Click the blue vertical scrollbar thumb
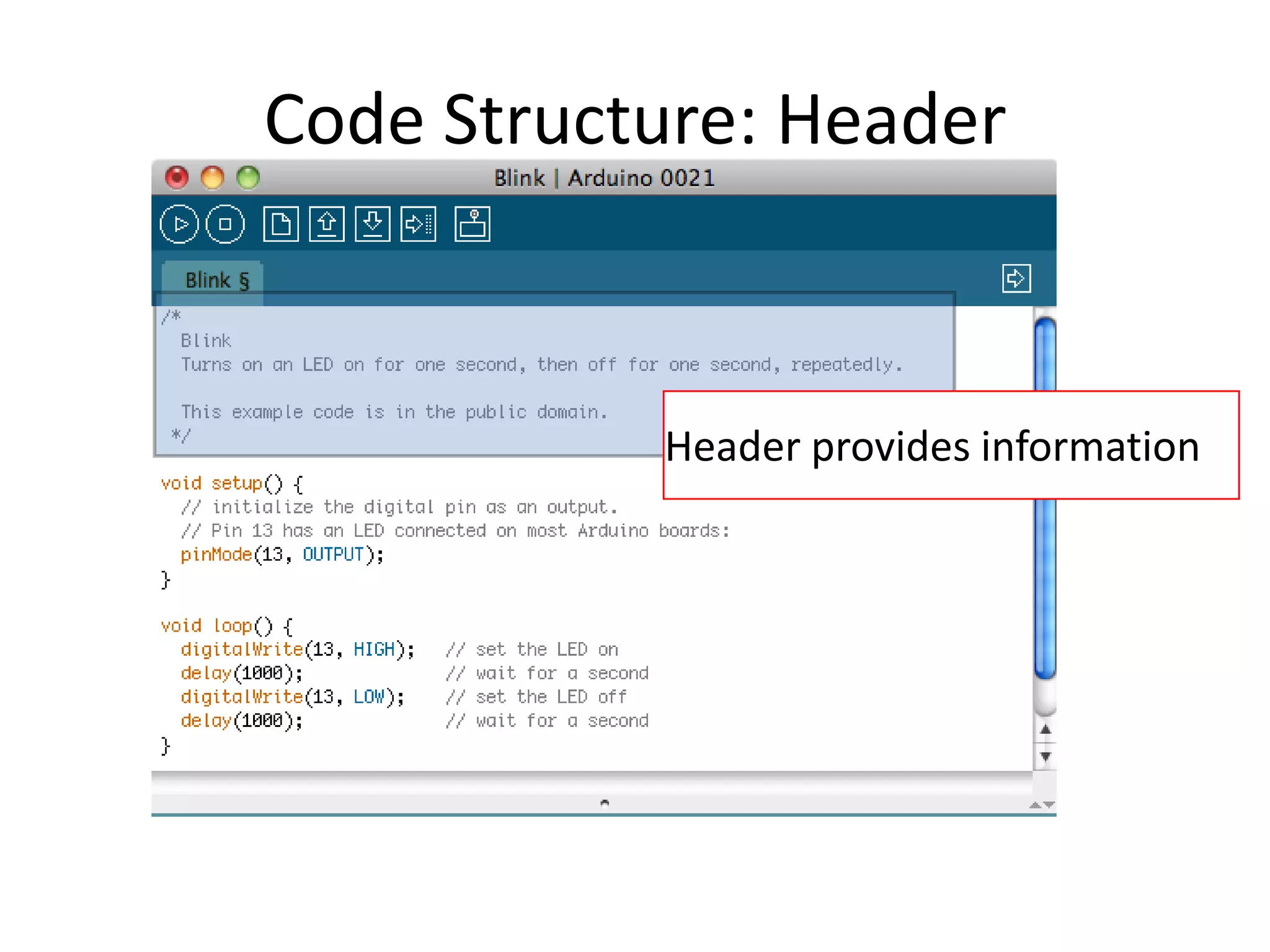 (x=1045, y=589)
